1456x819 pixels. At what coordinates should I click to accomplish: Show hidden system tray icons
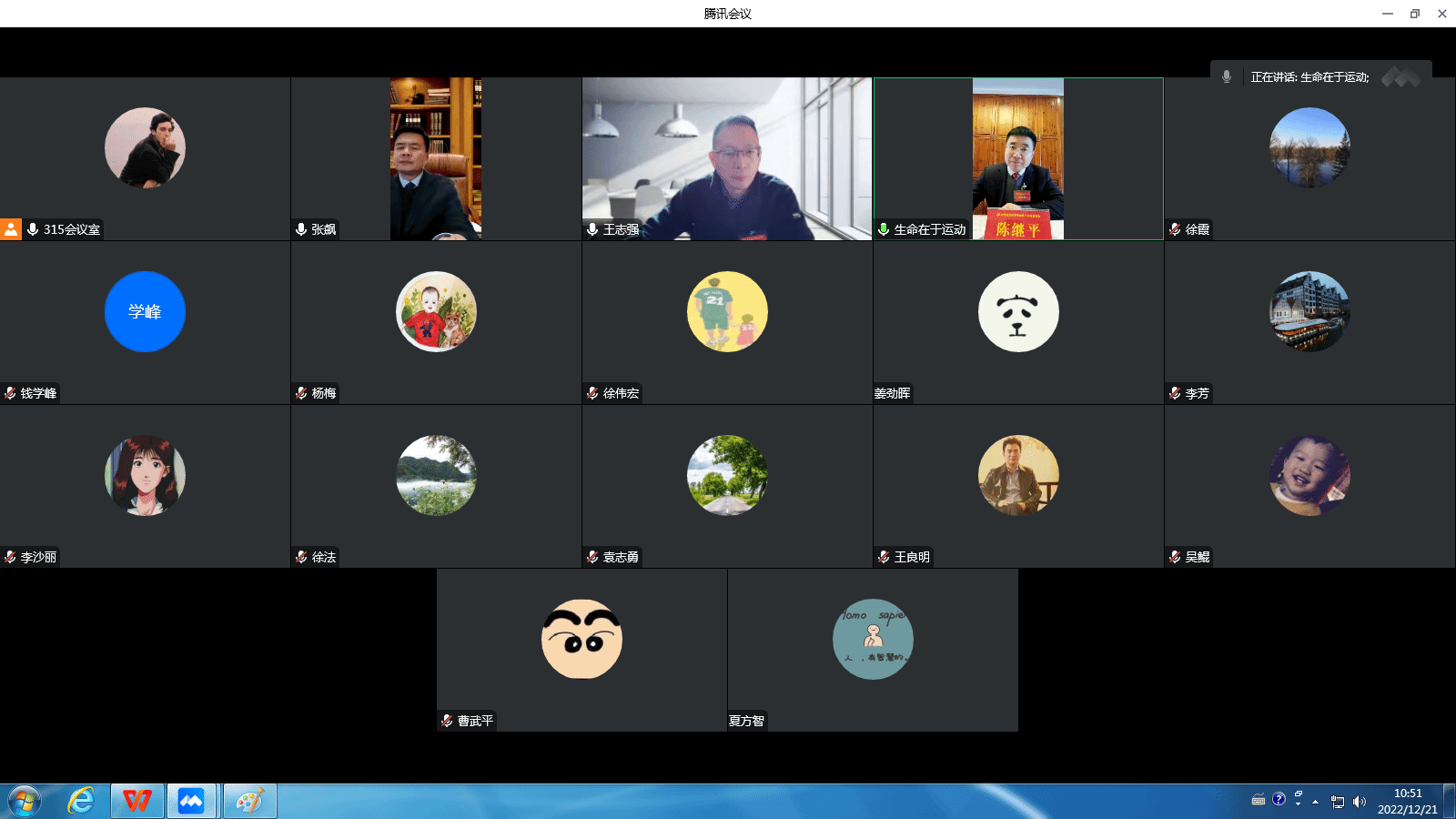click(x=1315, y=802)
